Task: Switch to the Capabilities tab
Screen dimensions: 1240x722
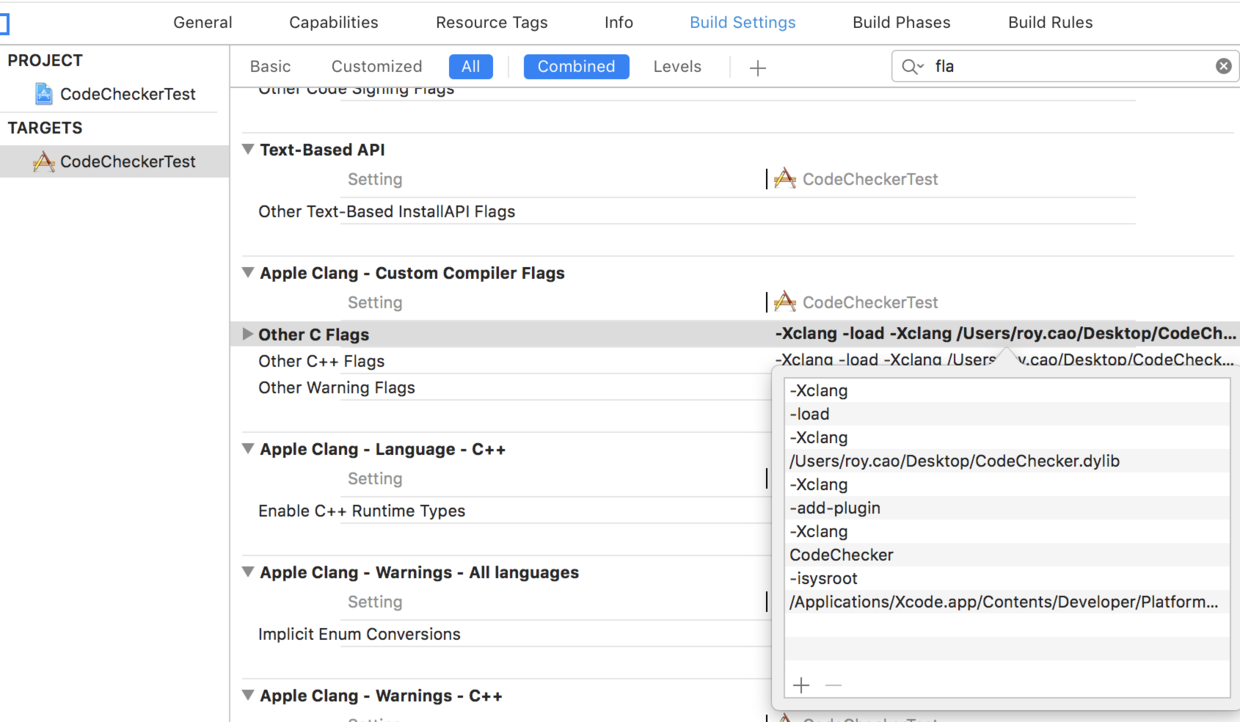Action: click(x=333, y=22)
